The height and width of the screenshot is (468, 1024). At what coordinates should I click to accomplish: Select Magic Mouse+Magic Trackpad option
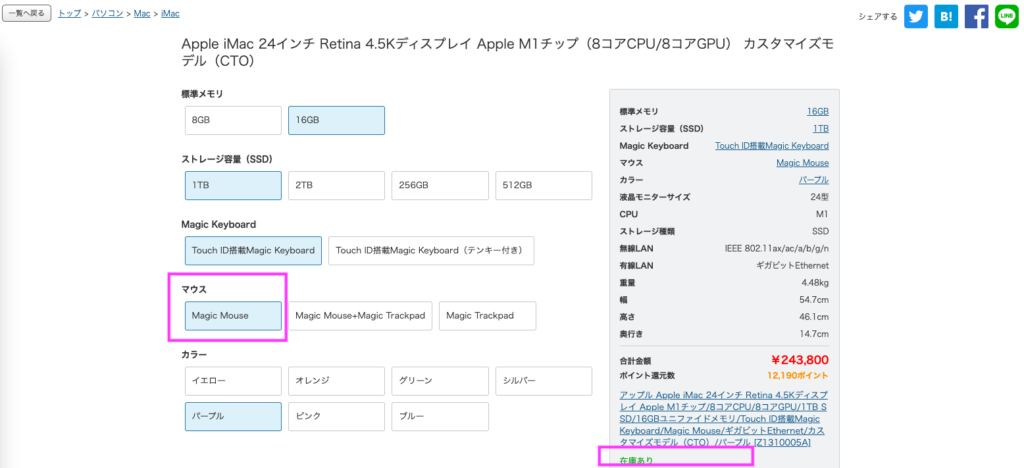pos(360,316)
